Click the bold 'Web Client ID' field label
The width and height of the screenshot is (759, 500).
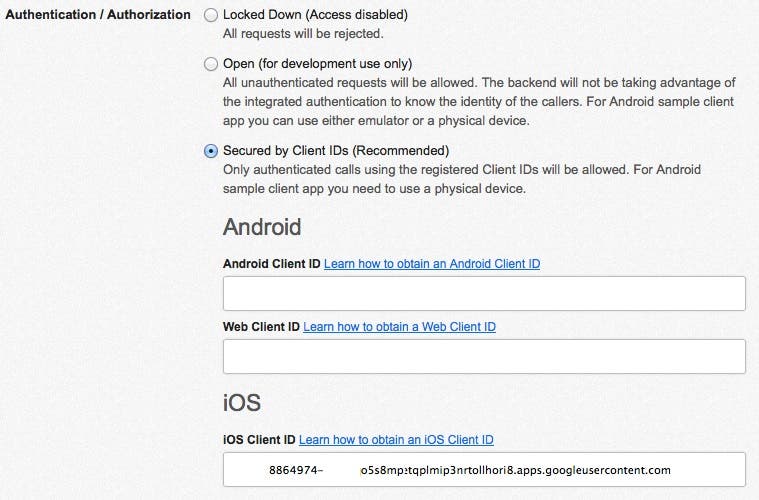pyautogui.click(x=261, y=327)
